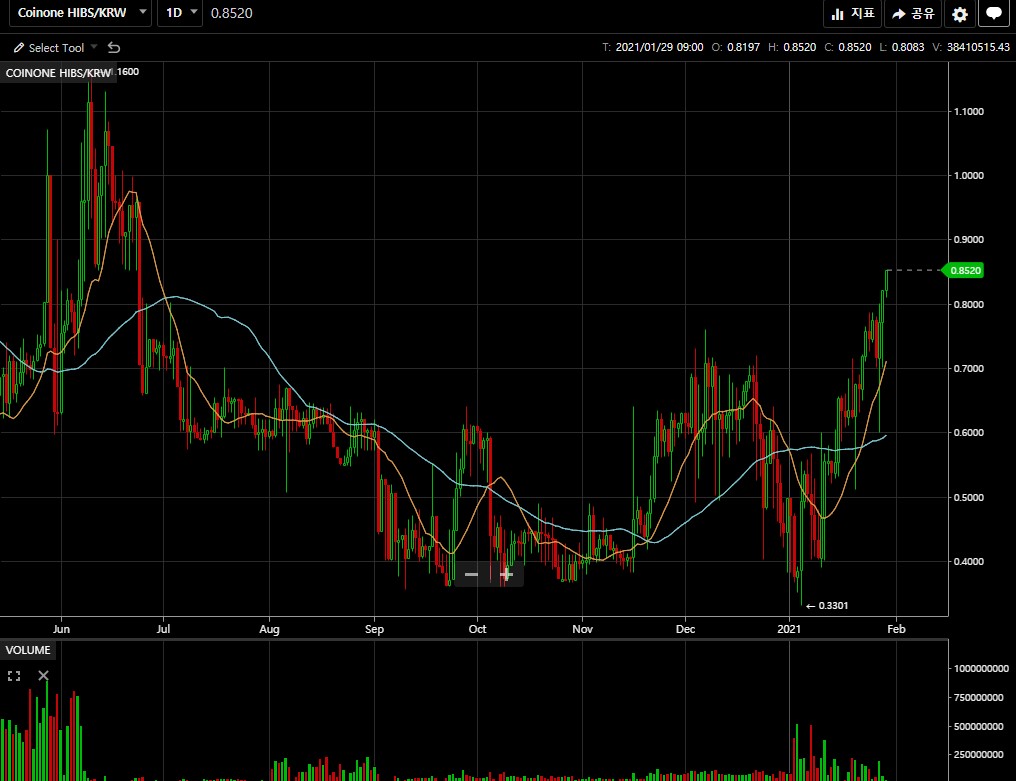
Task: Click the pencil icon beside Select Tool
Action: click(x=19, y=47)
